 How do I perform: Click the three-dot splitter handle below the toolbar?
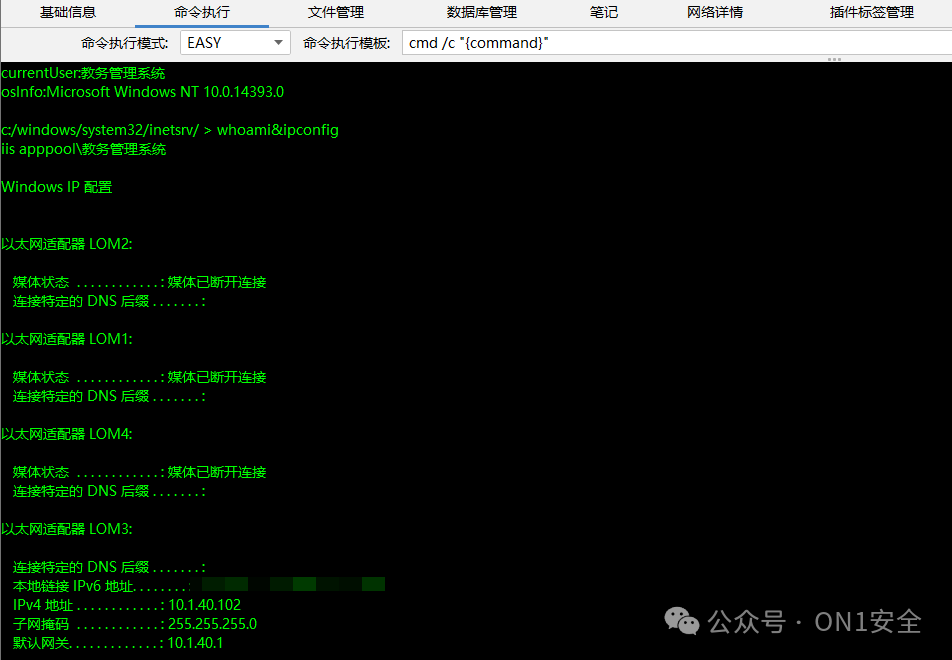point(833,59)
